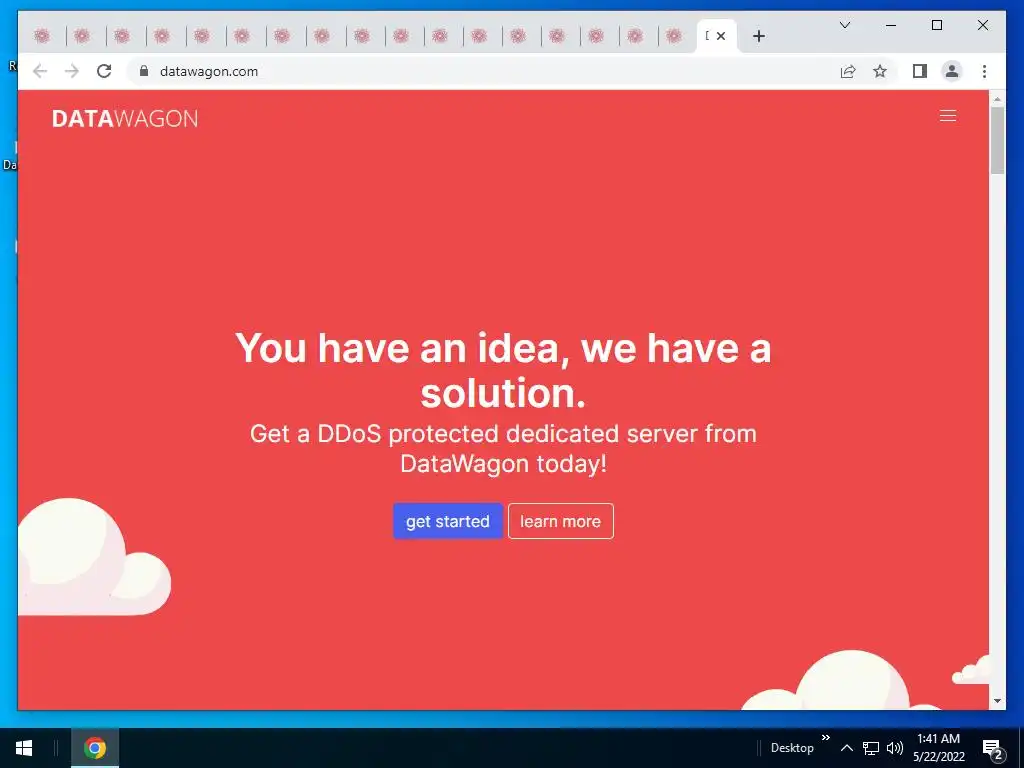
Task: Click the forward navigation arrow
Action: (x=72, y=71)
